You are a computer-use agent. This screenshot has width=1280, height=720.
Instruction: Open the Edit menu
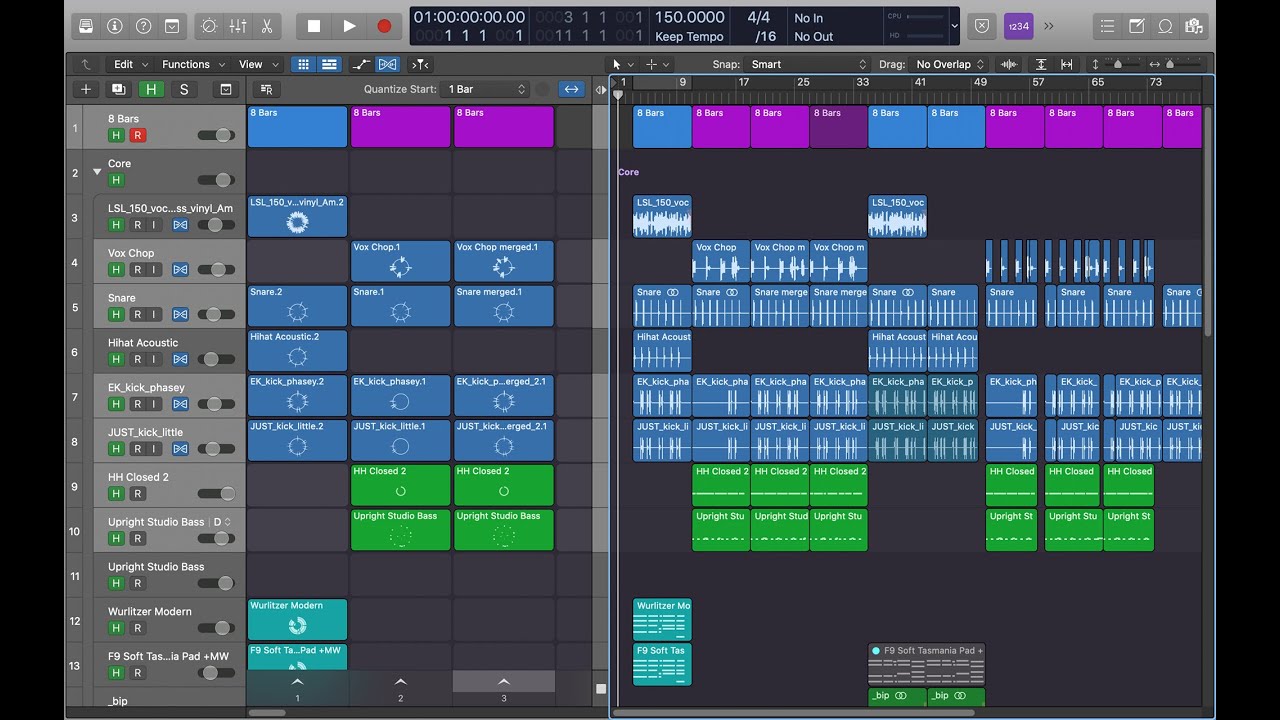coord(129,64)
